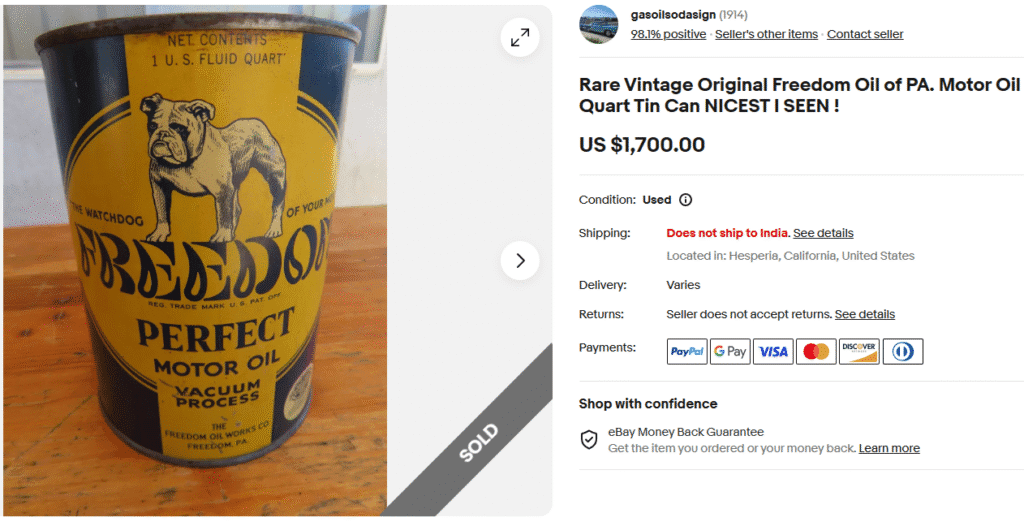The image size is (1024, 522).
Task: Click Learn more about Money Back Guarantee
Action: click(889, 448)
